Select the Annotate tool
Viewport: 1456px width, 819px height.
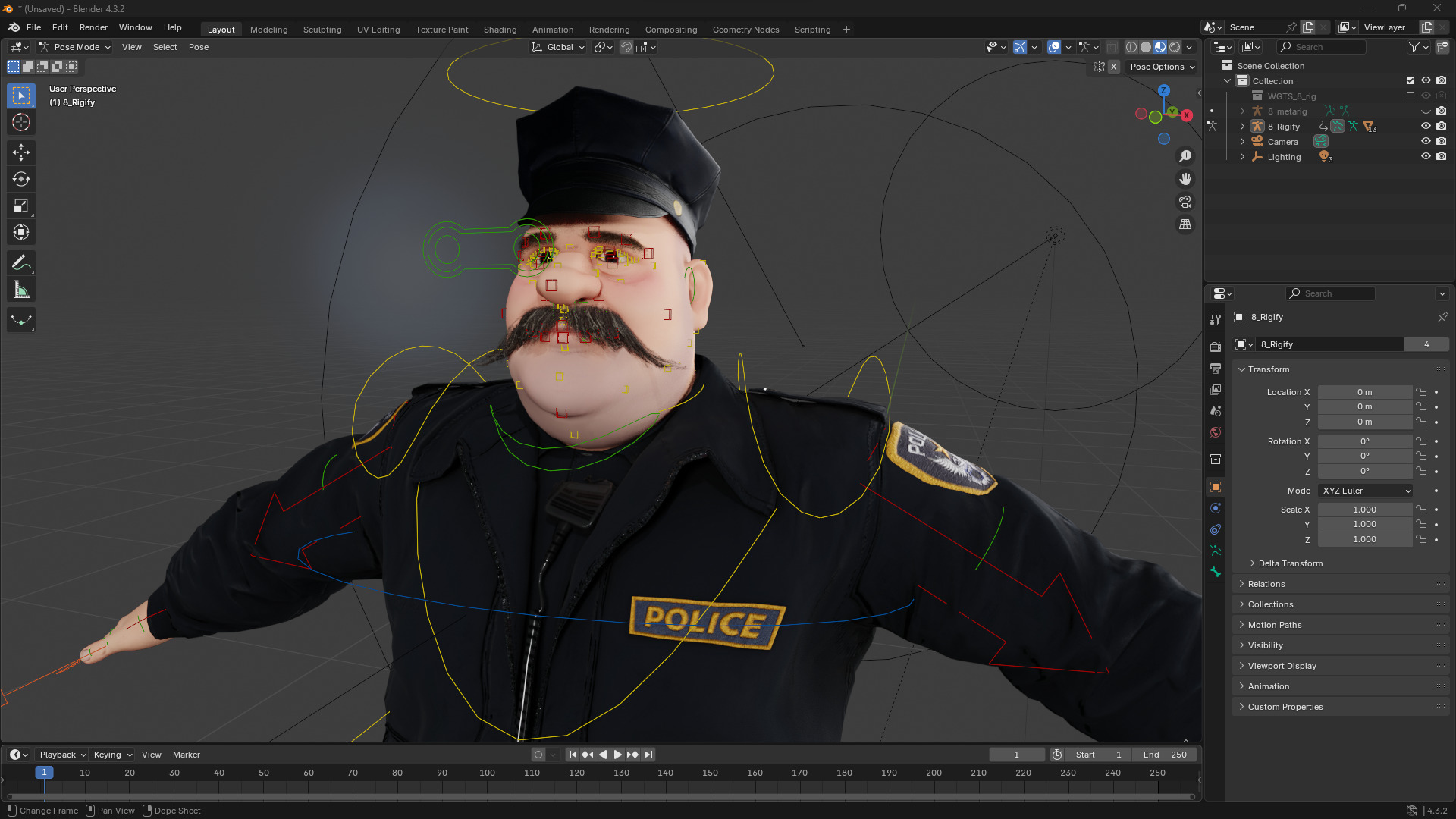21,262
